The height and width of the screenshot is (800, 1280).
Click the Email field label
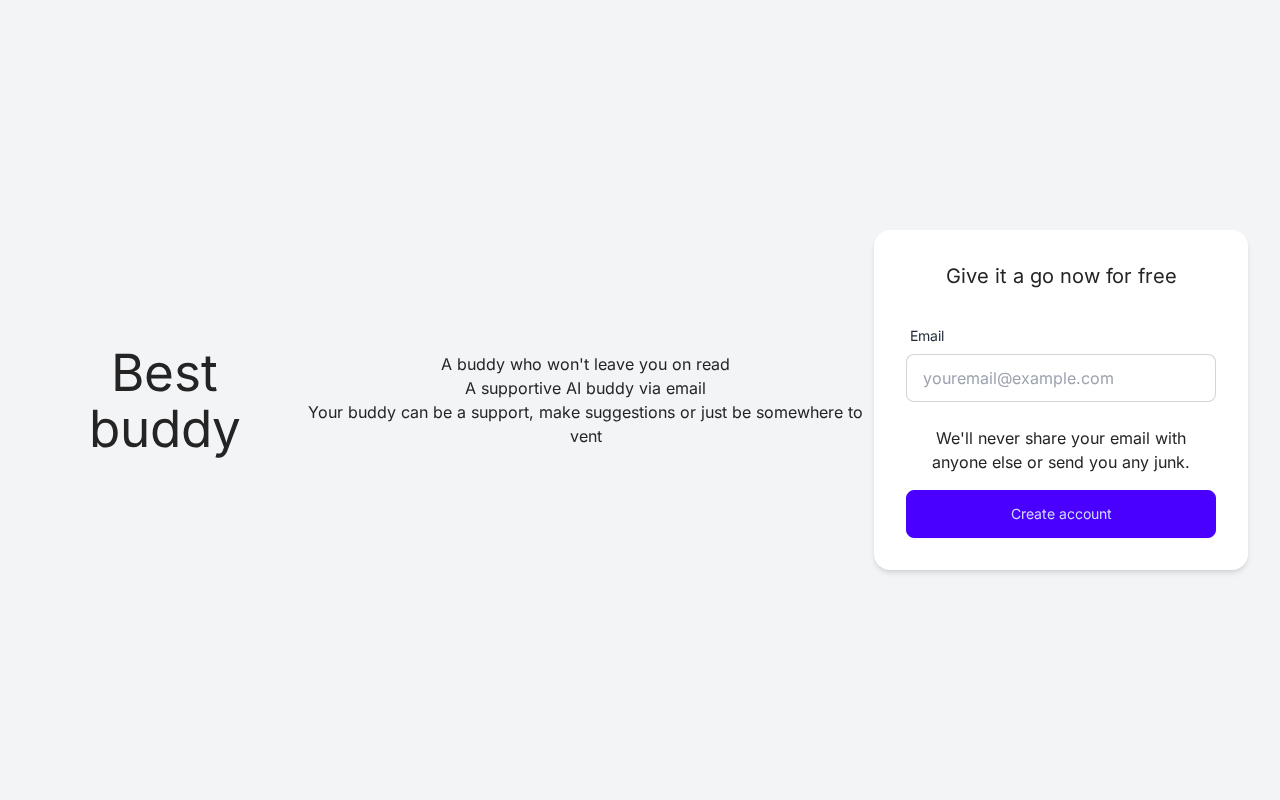[927, 336]
